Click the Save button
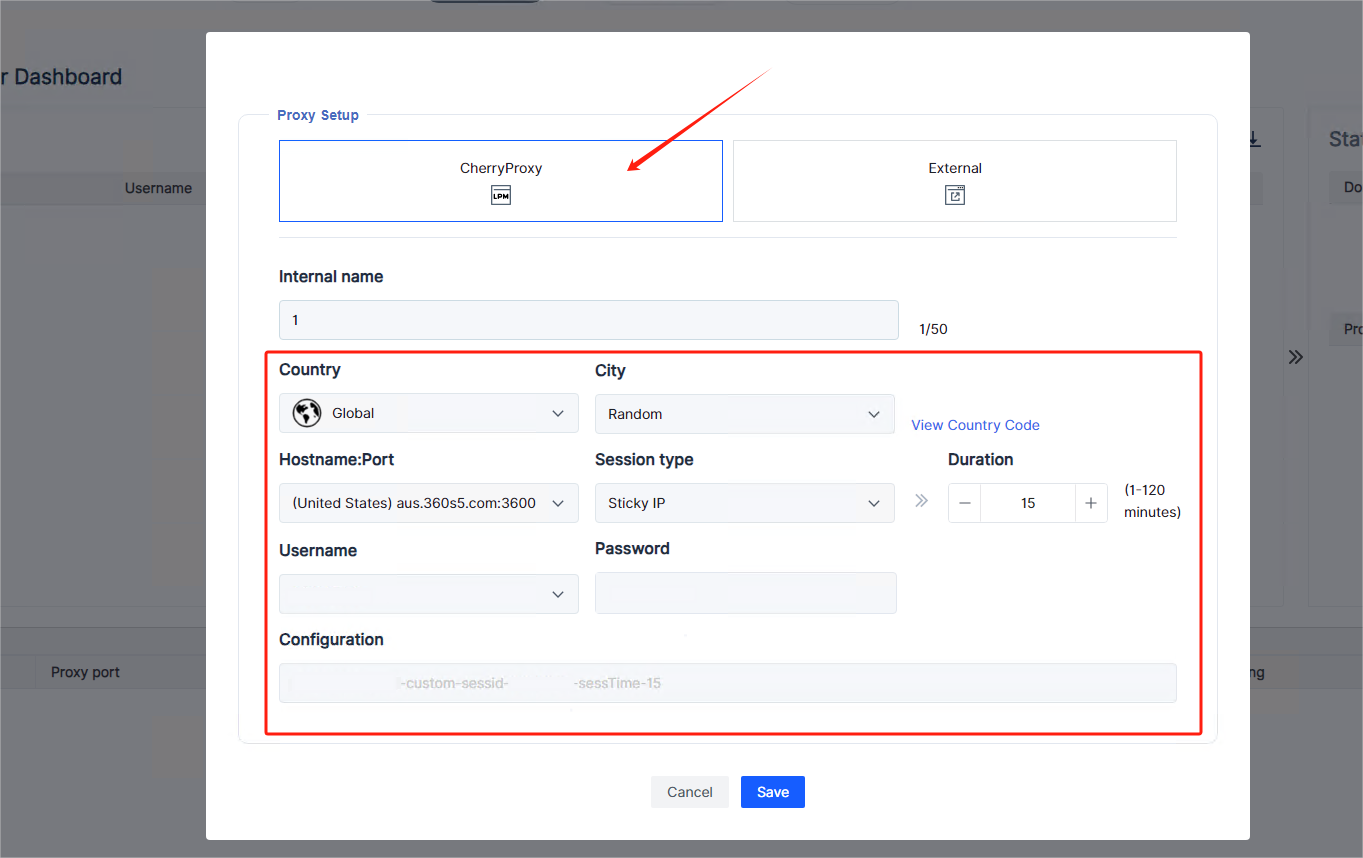This screenshot has width=1363, height=858. 772,792
